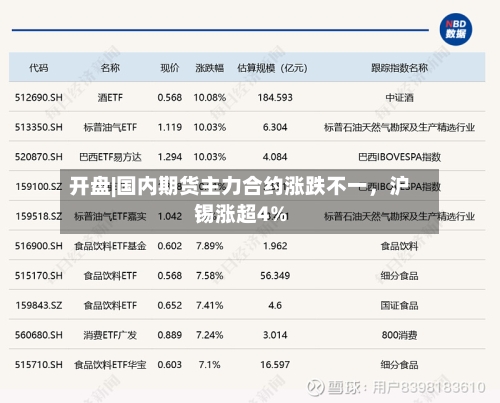Click the 代码 column header
Viewport: 500px width, 403px height.
tap(39, 68)
